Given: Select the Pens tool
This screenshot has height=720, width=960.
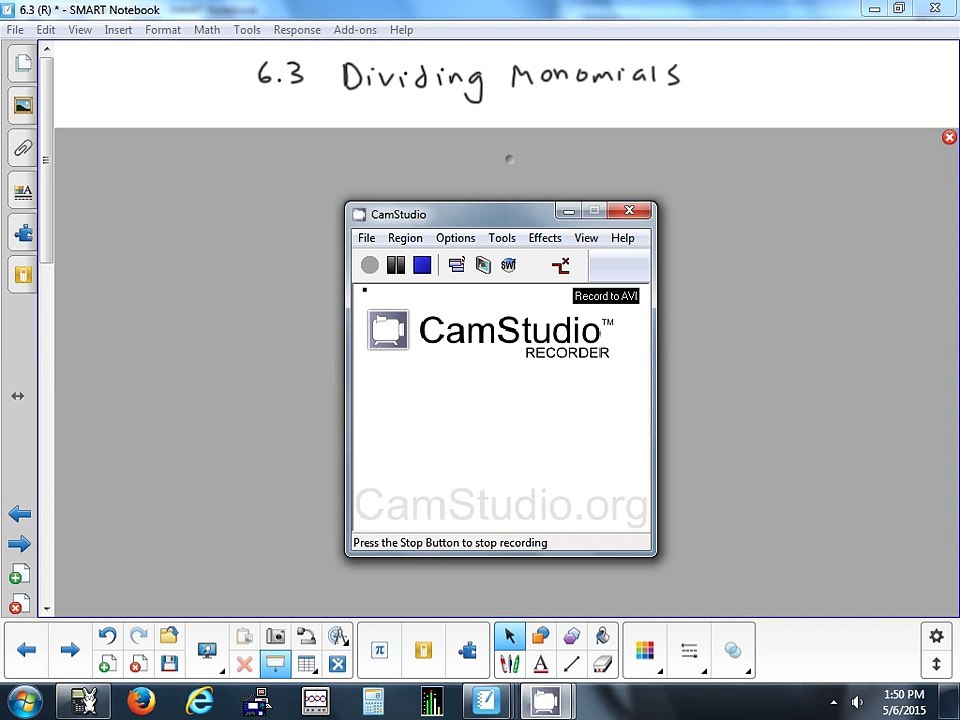Looking at the screenshot, I should [x=509, y=664].
